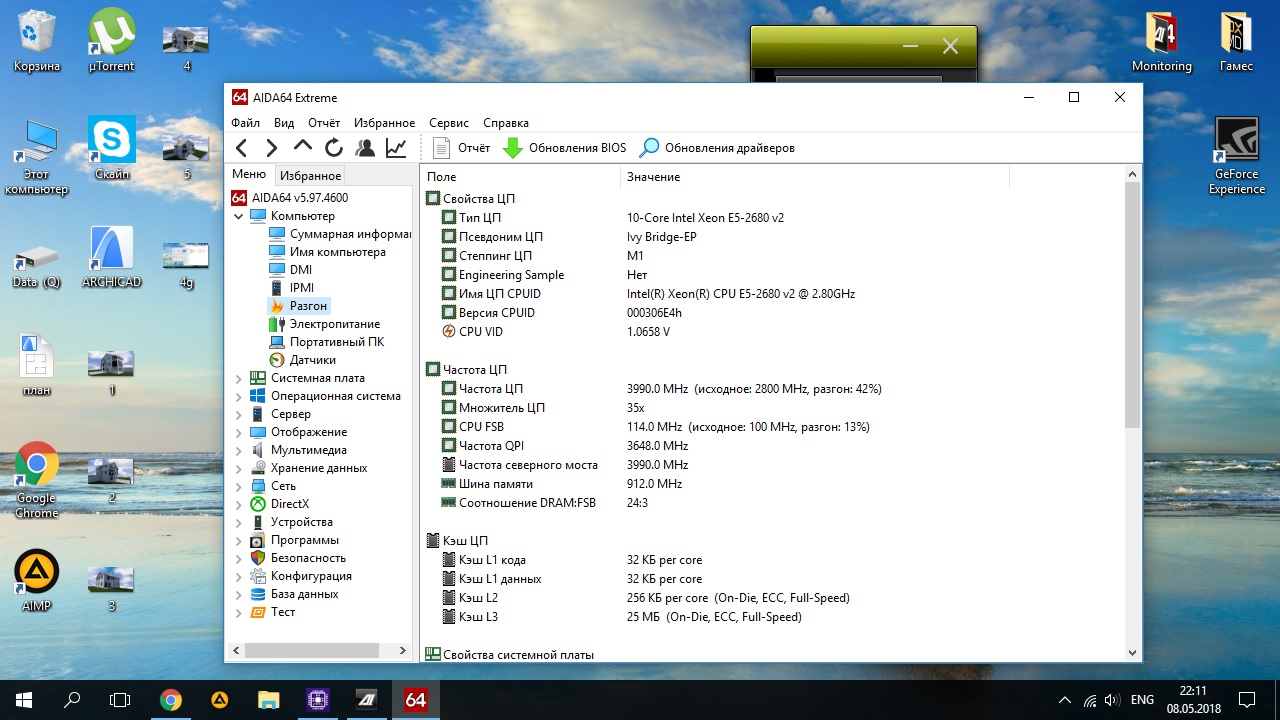This screenshot has height=720, width=1280.
Task: Click the scroll-down arrow of the details pane
Action: 1132,652
